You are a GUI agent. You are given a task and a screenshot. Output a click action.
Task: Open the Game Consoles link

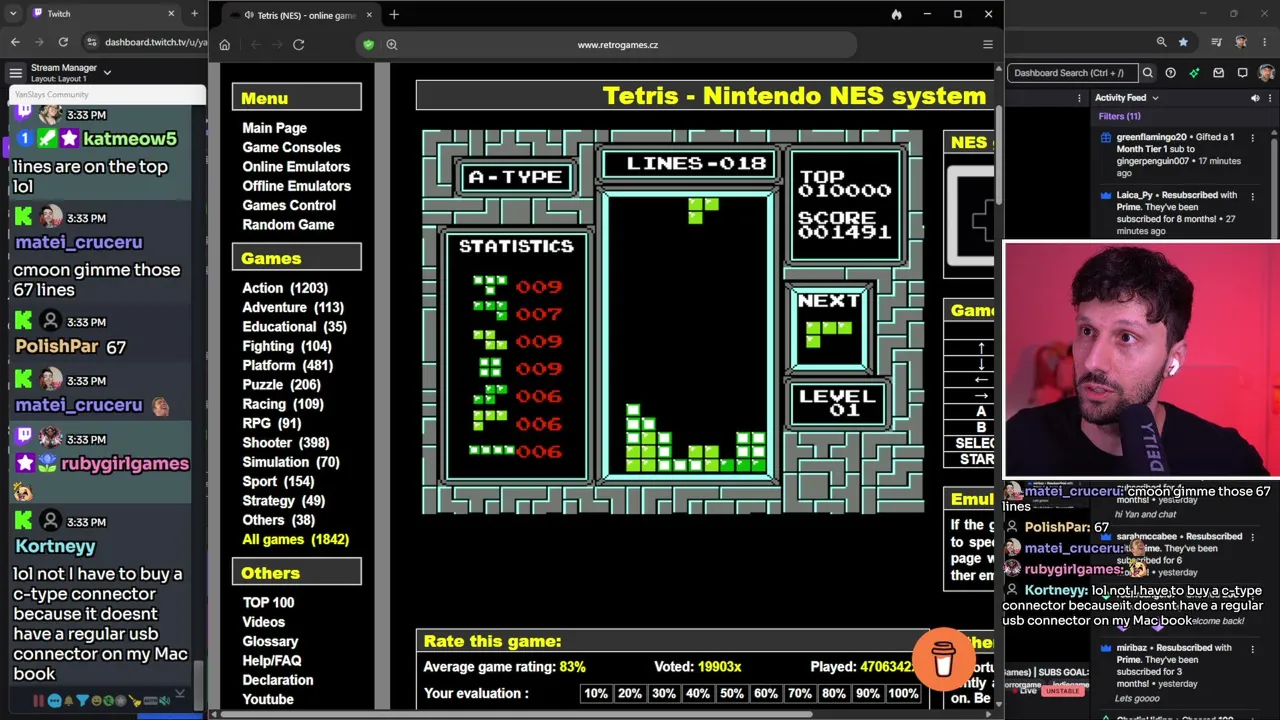tap(291, 147)
